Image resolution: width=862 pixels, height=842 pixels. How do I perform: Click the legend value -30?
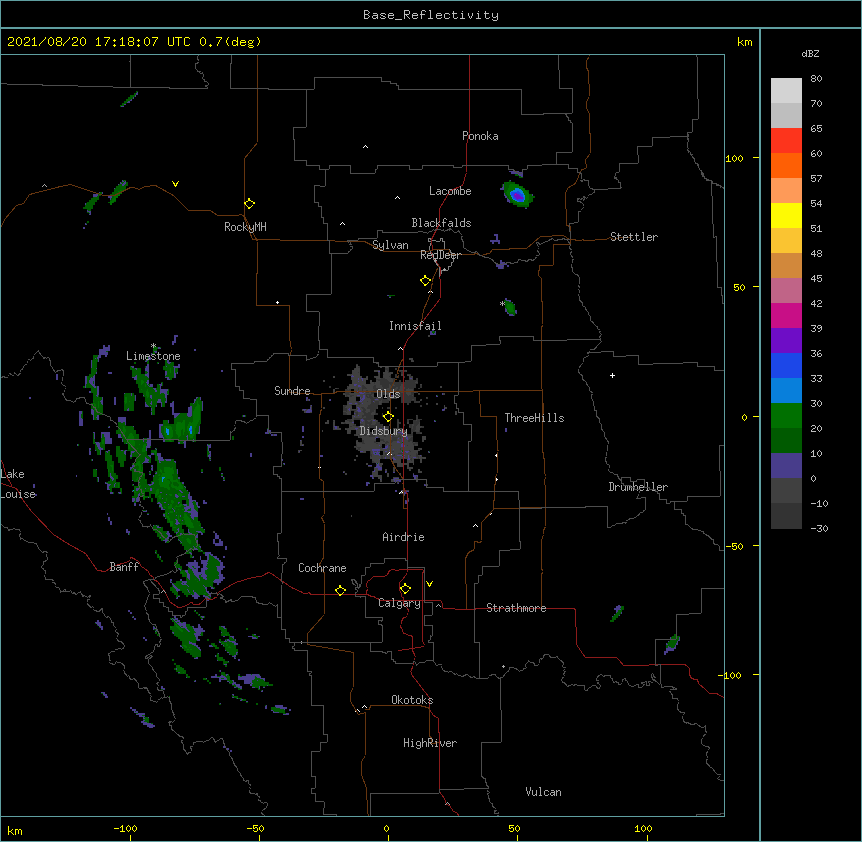point(819,528)
